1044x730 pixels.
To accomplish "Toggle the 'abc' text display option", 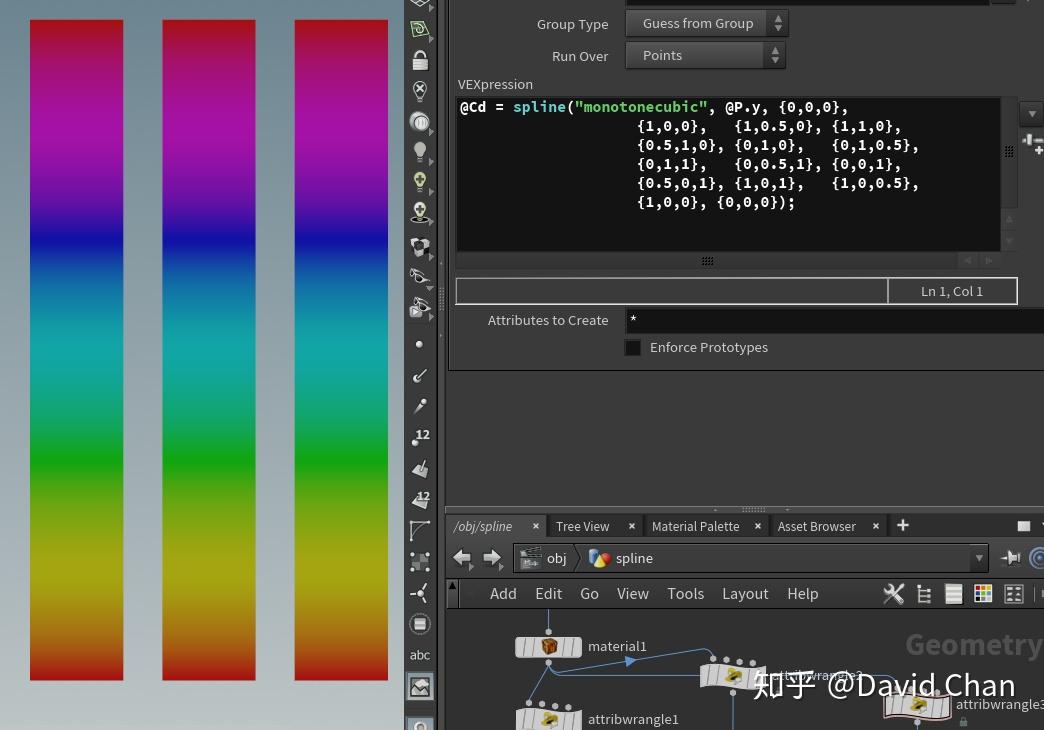I will pos(420,655).
